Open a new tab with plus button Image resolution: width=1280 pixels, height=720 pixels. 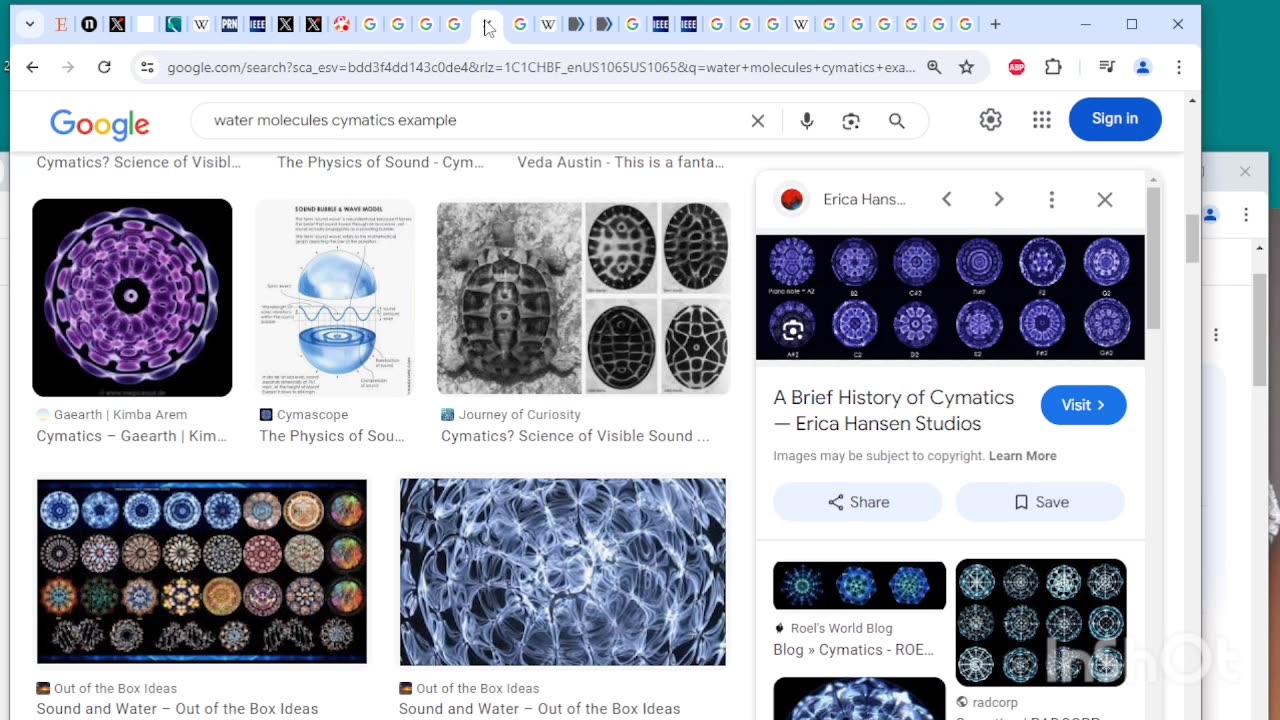[995, 24]
